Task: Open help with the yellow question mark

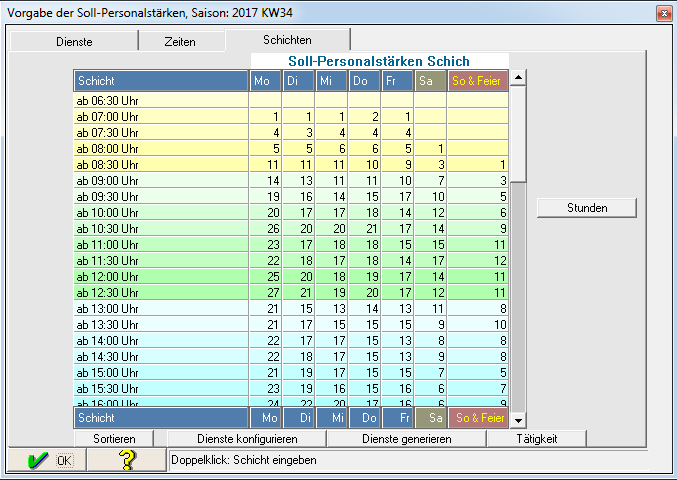Action: [126, 460]
